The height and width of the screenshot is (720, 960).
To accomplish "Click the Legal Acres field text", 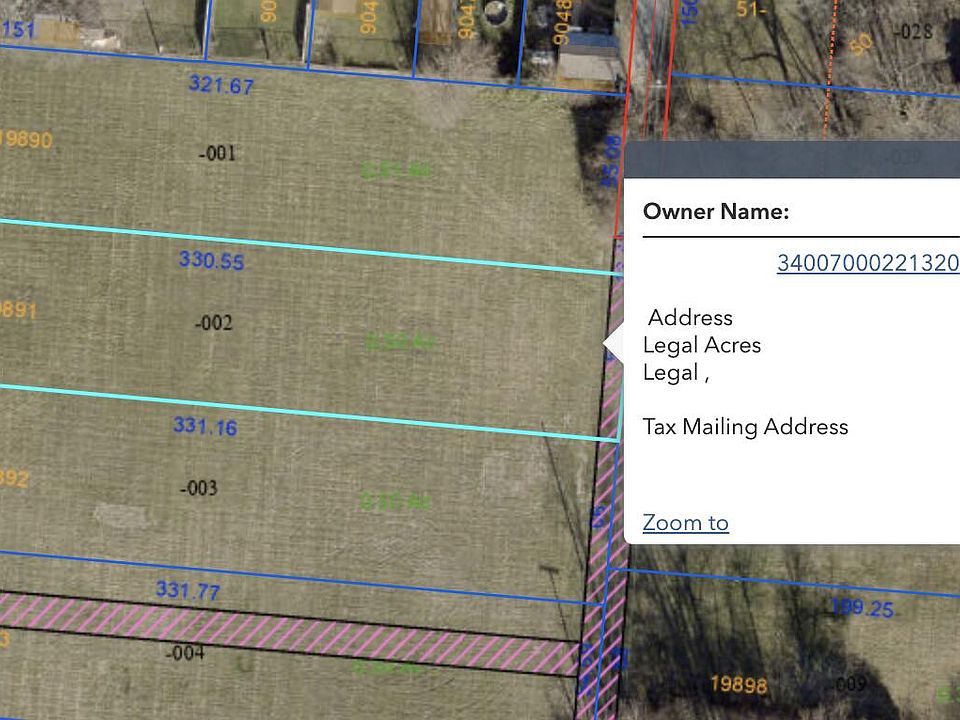I will click(x=702, y=345).
